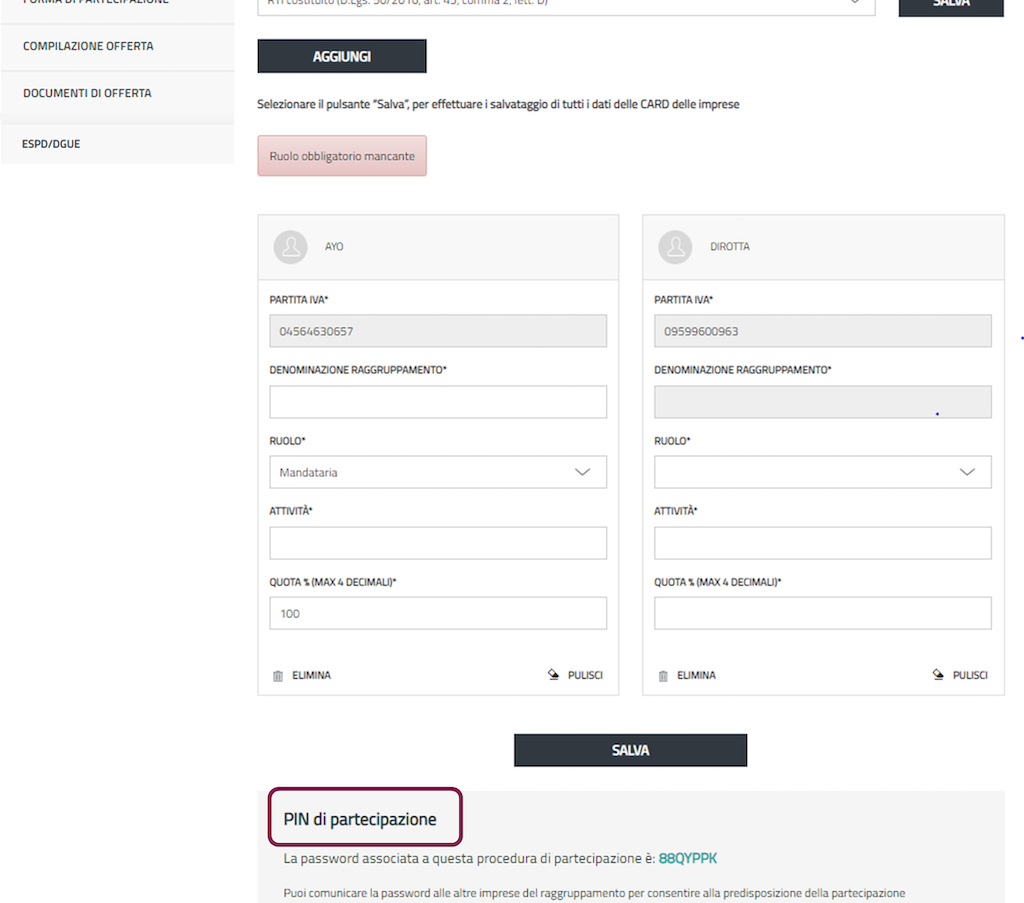Select ESPD/DGUE in the side menu
1024x903 pixels.
[51, 144]
